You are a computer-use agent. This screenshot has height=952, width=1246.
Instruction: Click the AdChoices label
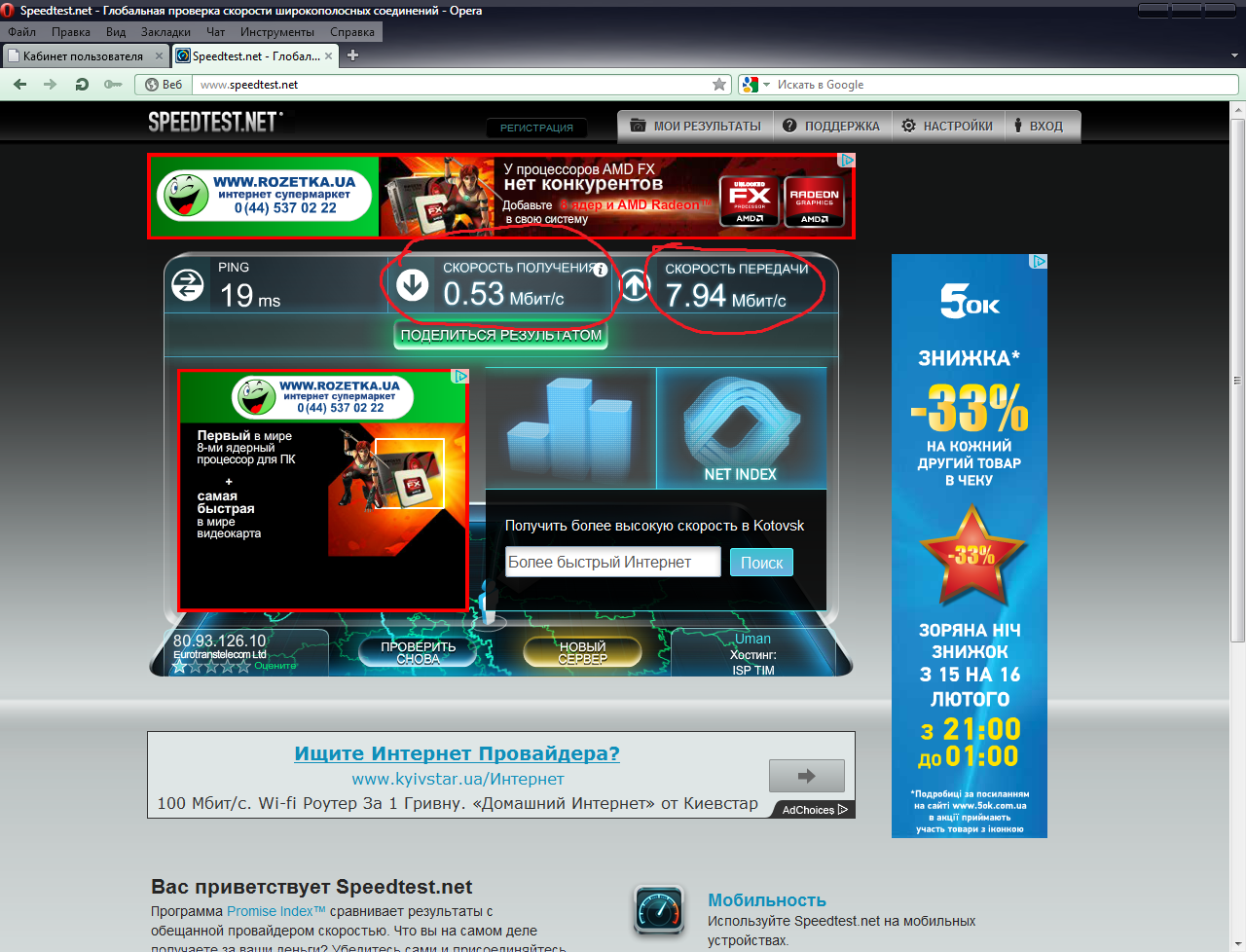(x=815, y=810)
